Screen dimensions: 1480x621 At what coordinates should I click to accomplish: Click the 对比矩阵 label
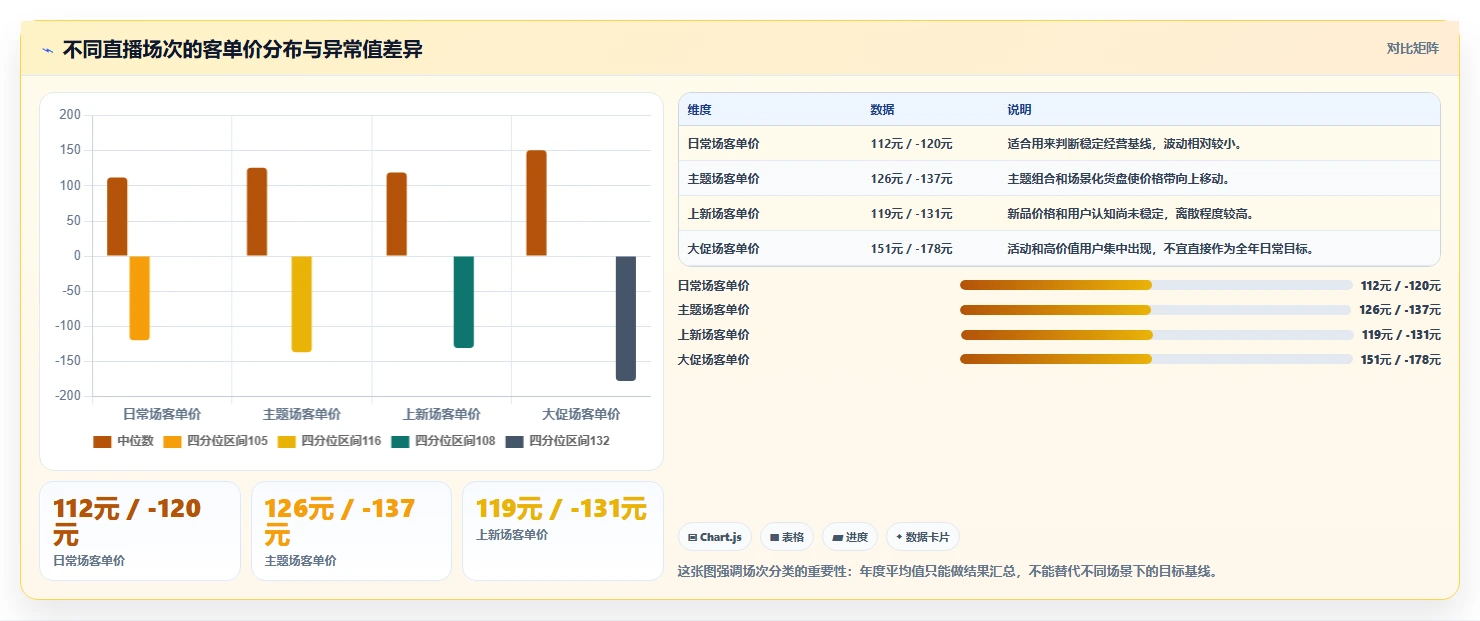(x=1412, y=49)
